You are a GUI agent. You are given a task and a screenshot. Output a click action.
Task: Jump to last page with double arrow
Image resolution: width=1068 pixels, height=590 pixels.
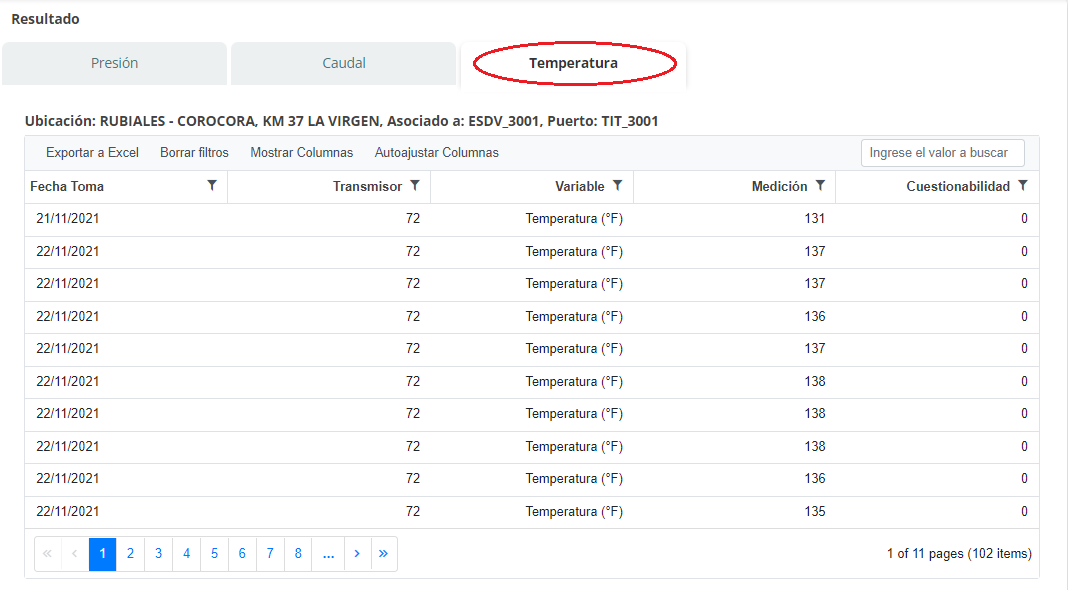(x=384, y=554)
